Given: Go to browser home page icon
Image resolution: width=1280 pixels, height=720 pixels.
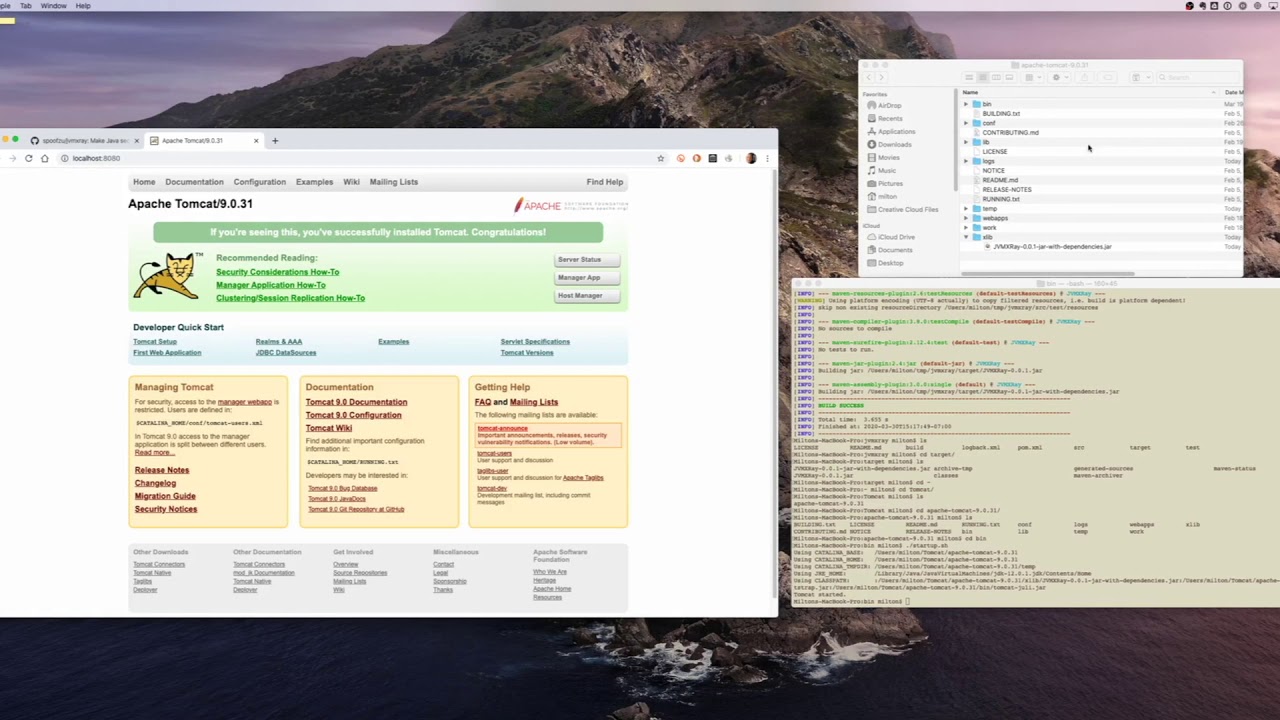Looking at the screenshot, I should pyautogui.click(x=44, y=158).
